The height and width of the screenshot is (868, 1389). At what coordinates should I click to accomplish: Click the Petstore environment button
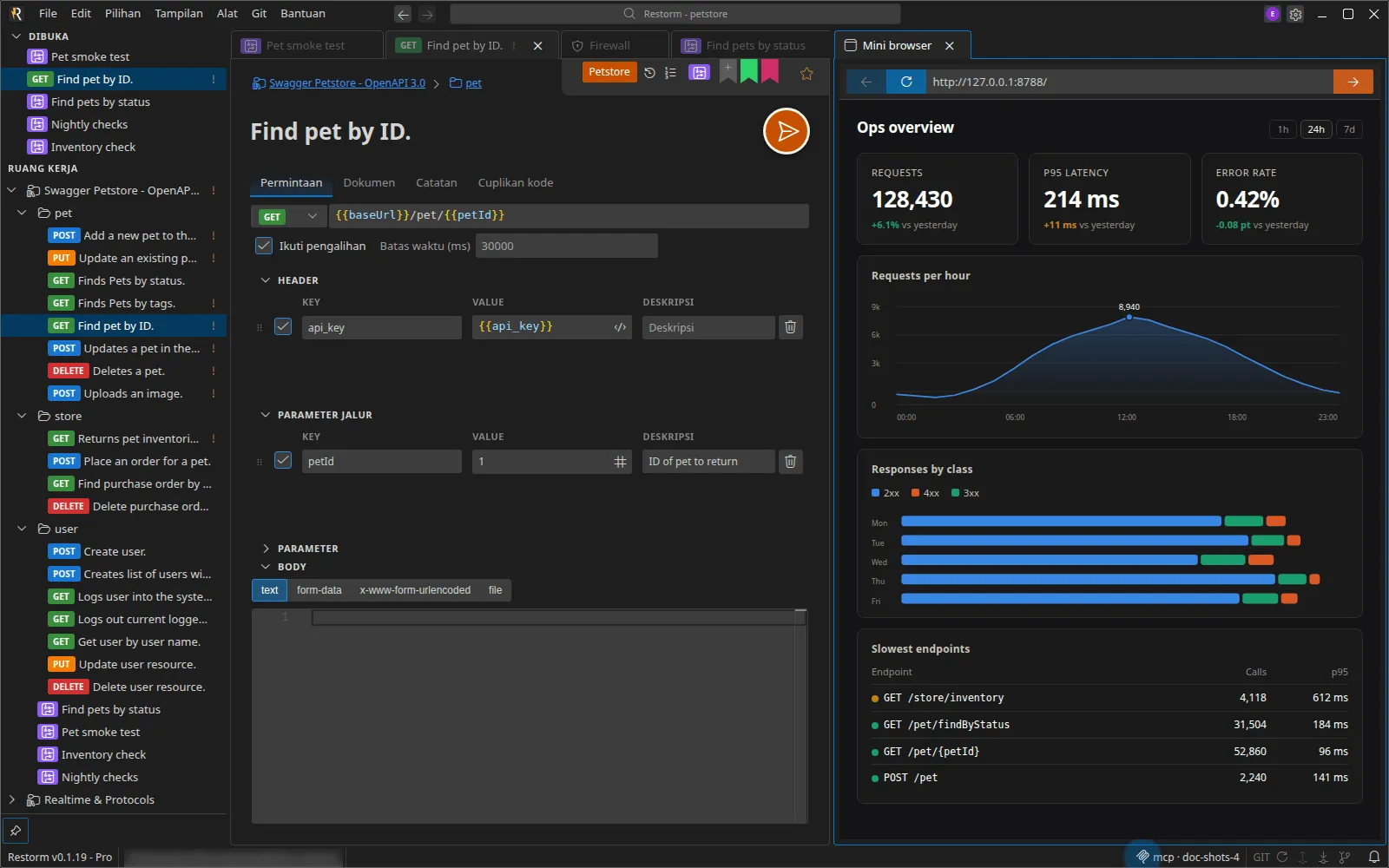pos(609,72)
